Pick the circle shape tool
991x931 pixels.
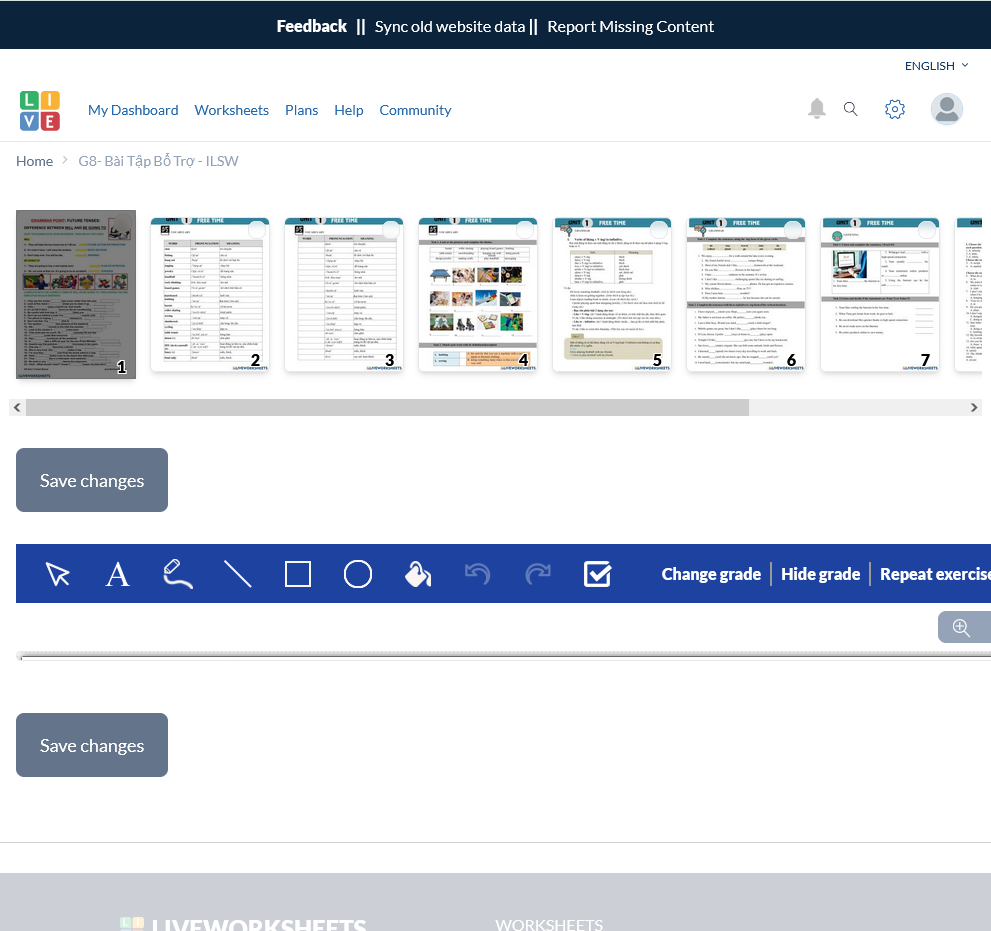click(358, 574)
